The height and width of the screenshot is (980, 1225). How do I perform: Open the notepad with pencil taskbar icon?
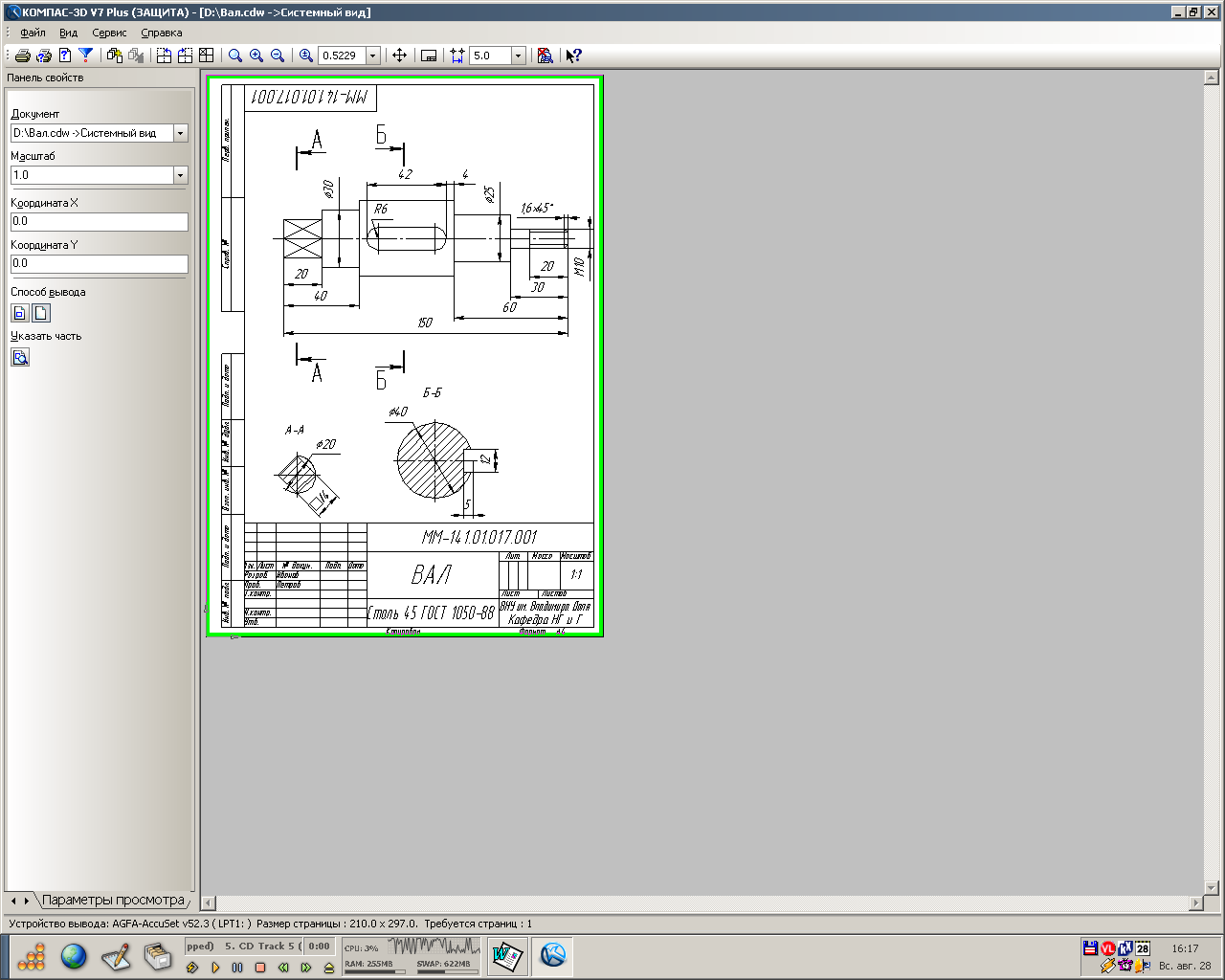[x=116, y=956]
